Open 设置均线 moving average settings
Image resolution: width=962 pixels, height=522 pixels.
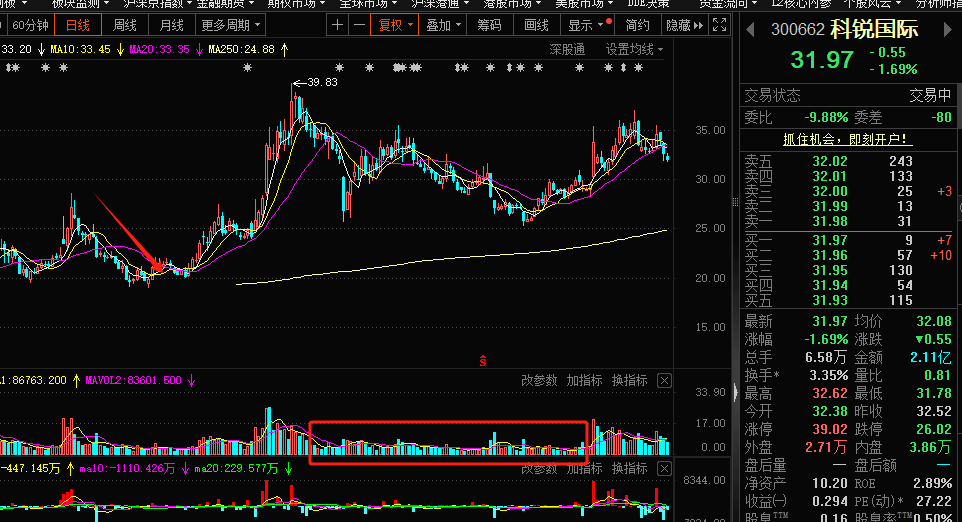click(x=634, y=49)
